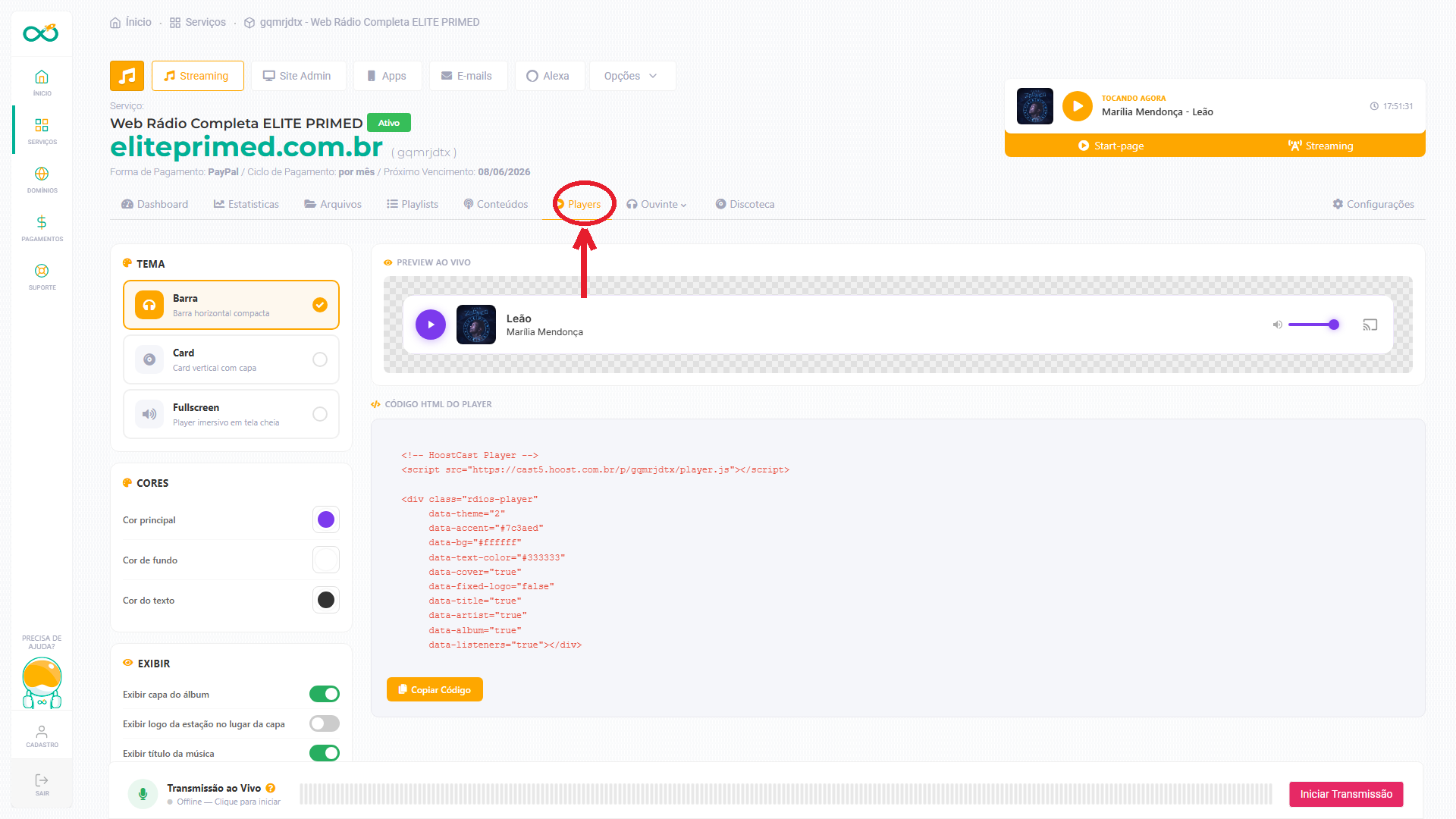Click the Barra theme headphone icon
The width and height of the screenshot is (1456, 819).
pyautogui.click(x=149, y=305)
